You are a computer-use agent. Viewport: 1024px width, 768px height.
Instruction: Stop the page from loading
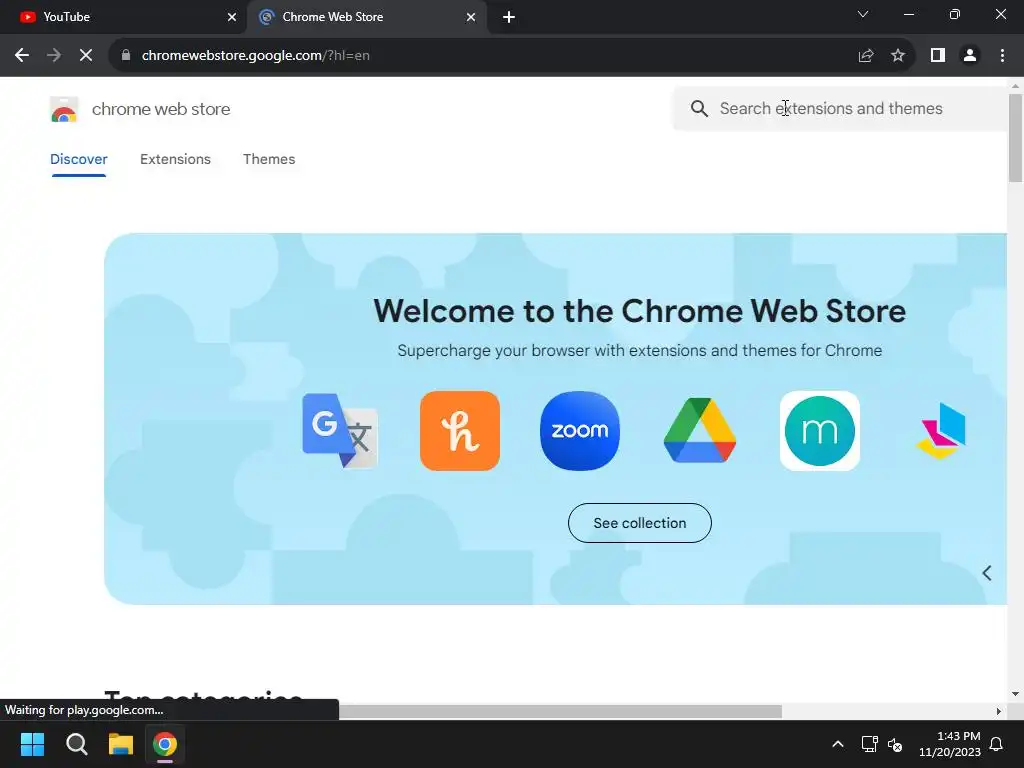[86, 56]
